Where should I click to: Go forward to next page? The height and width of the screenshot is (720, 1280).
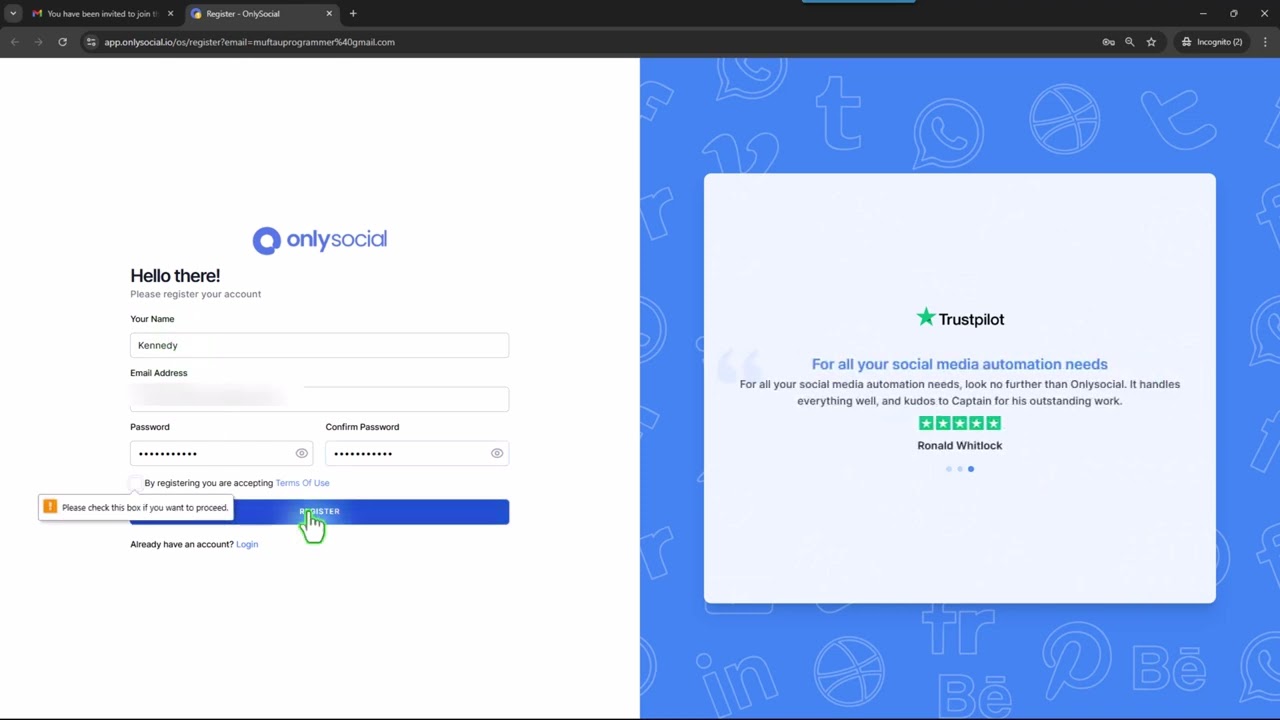[38, 42]
